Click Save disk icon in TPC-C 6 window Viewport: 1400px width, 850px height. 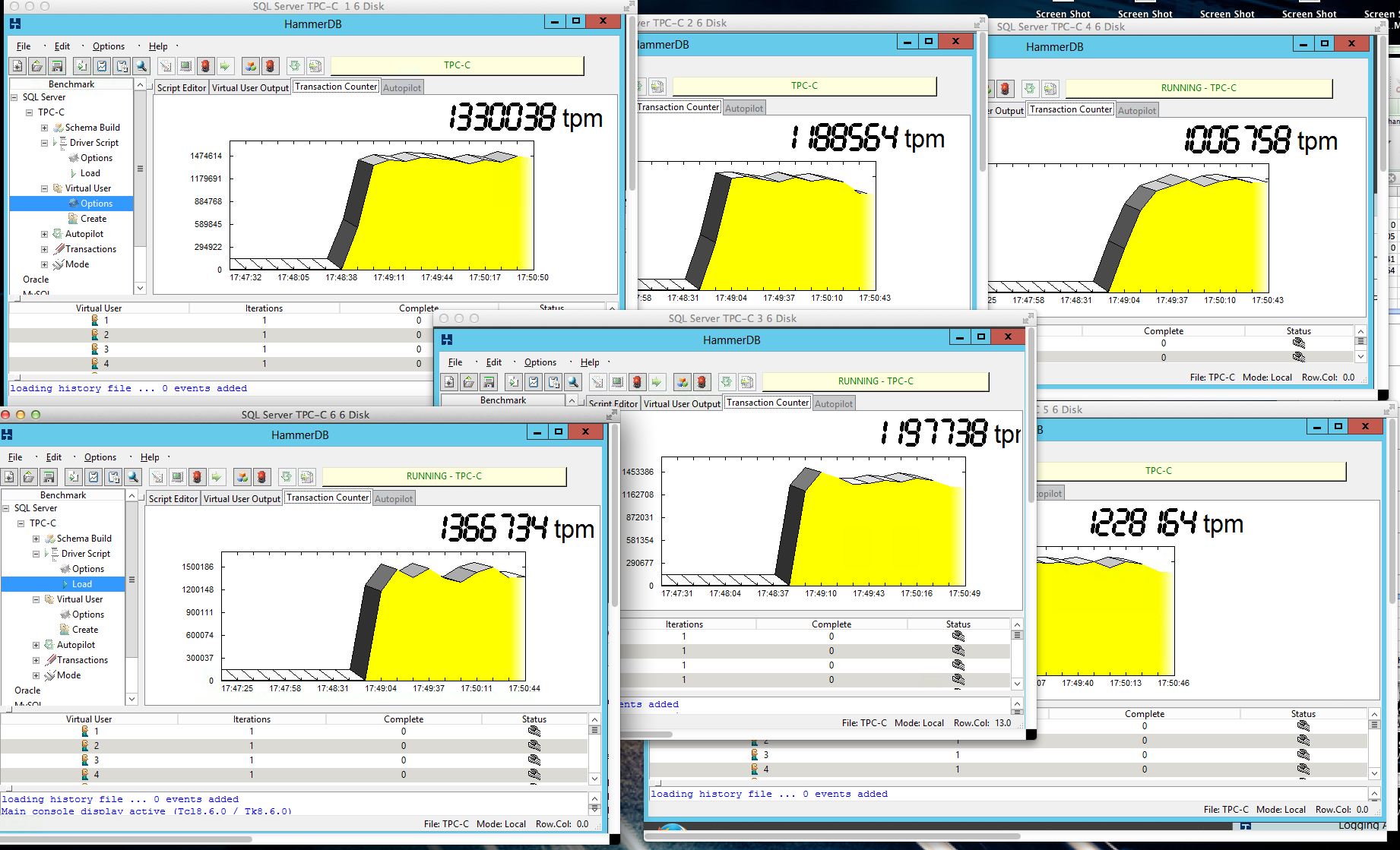(49, 477)
